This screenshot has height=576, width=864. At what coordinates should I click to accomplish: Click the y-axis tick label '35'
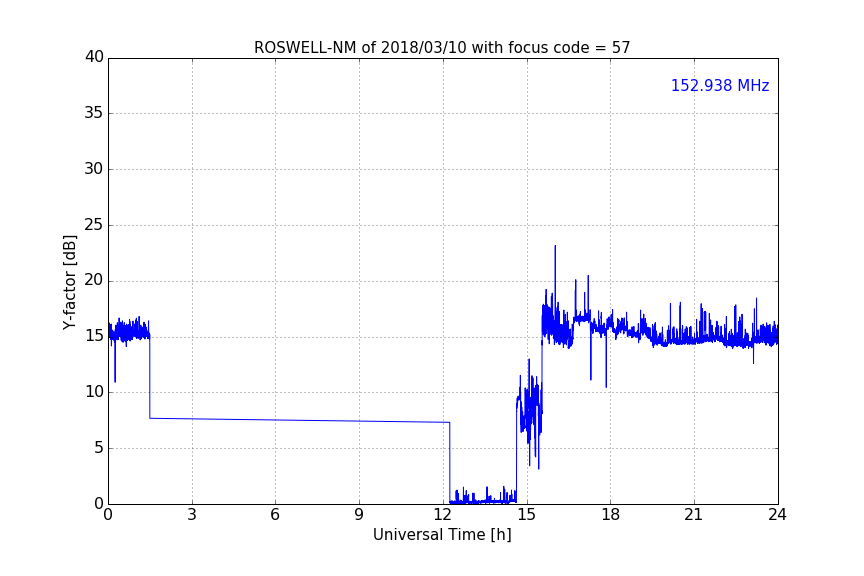[94, 113]
